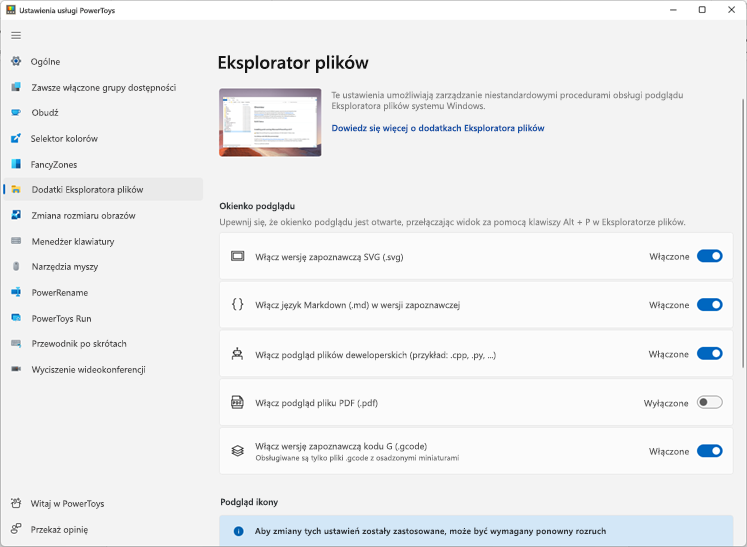
Task: Open Dowiedz się więcej o dodatkach Eksploratora plików
Action: pos(438,128)
